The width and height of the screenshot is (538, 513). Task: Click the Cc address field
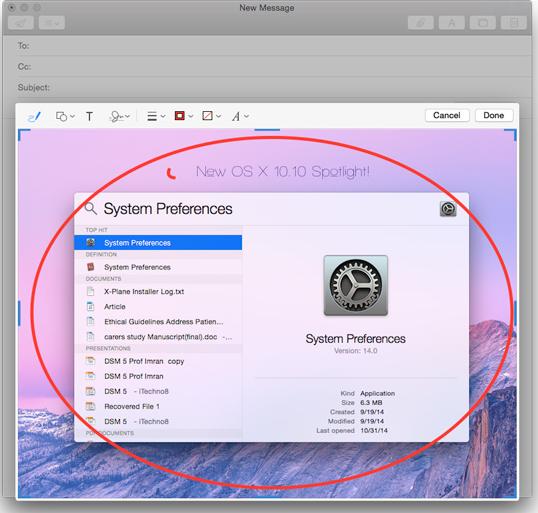pyautogui.click(x=274, y=67)
